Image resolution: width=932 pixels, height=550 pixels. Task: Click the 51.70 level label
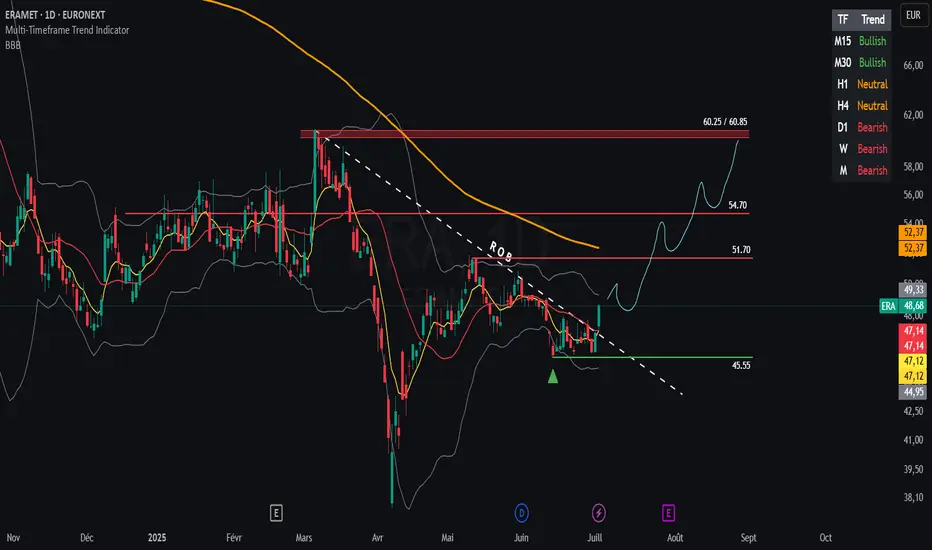coord(741,250)
